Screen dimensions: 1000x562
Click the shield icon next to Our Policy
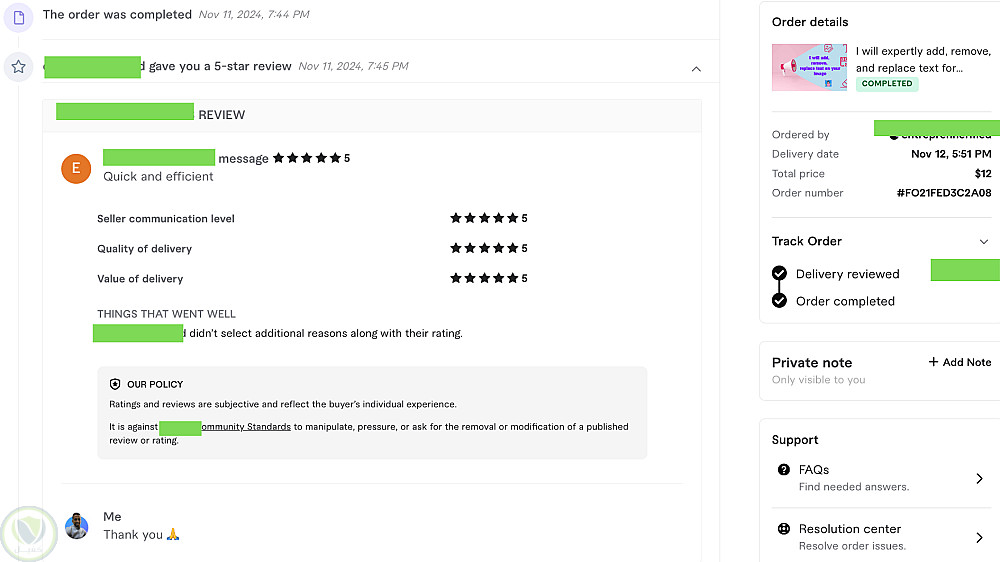click(115, 384)
